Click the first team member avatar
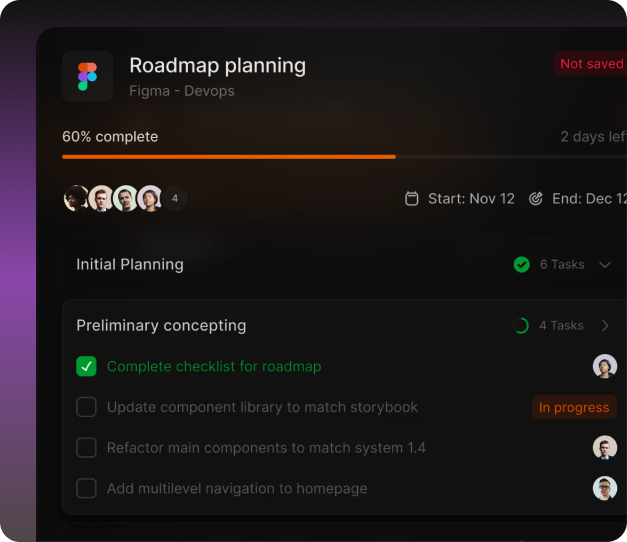Viewport: 627px width, 542px height. pos(76,198)
